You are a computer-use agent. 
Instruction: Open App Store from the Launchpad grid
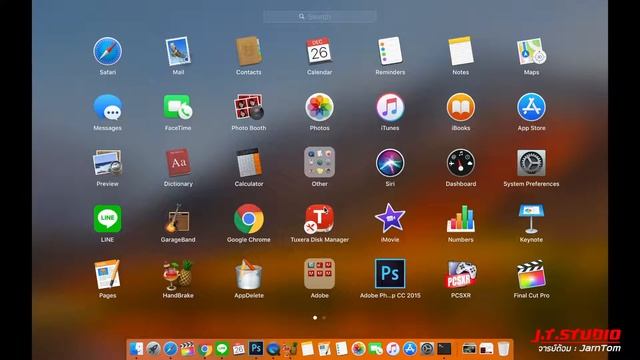(531, 107)
